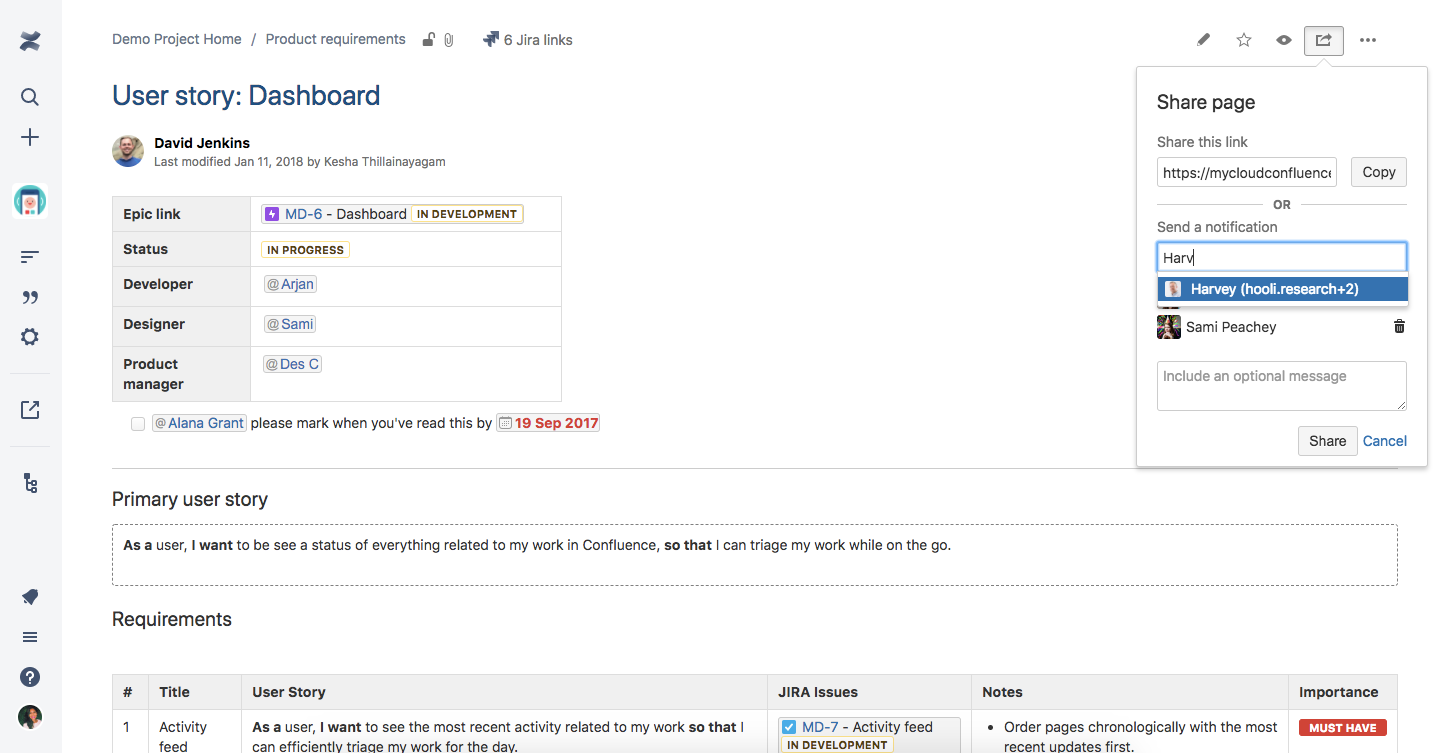The width and height of the screenshot is (1433, 753).
Task: Select Harvey from the autocomplete suggestions
Action: point(1282,289)
